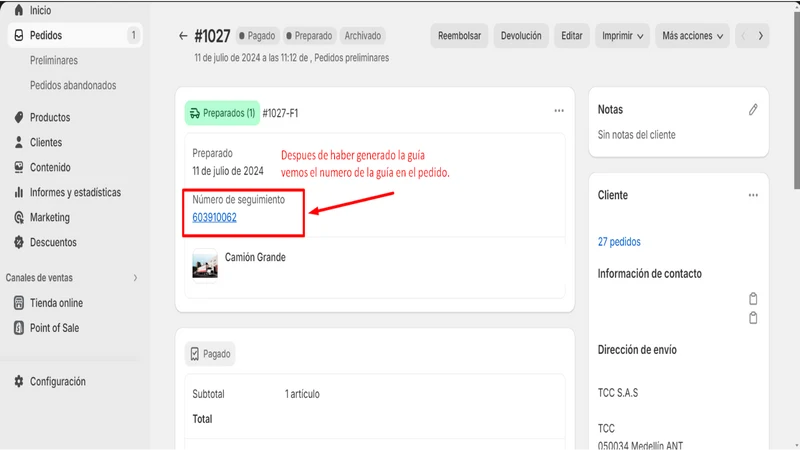The height and width of the screenshot is (450, 800).
Task: Go to next order with right arrow
Action: (761, 36)
